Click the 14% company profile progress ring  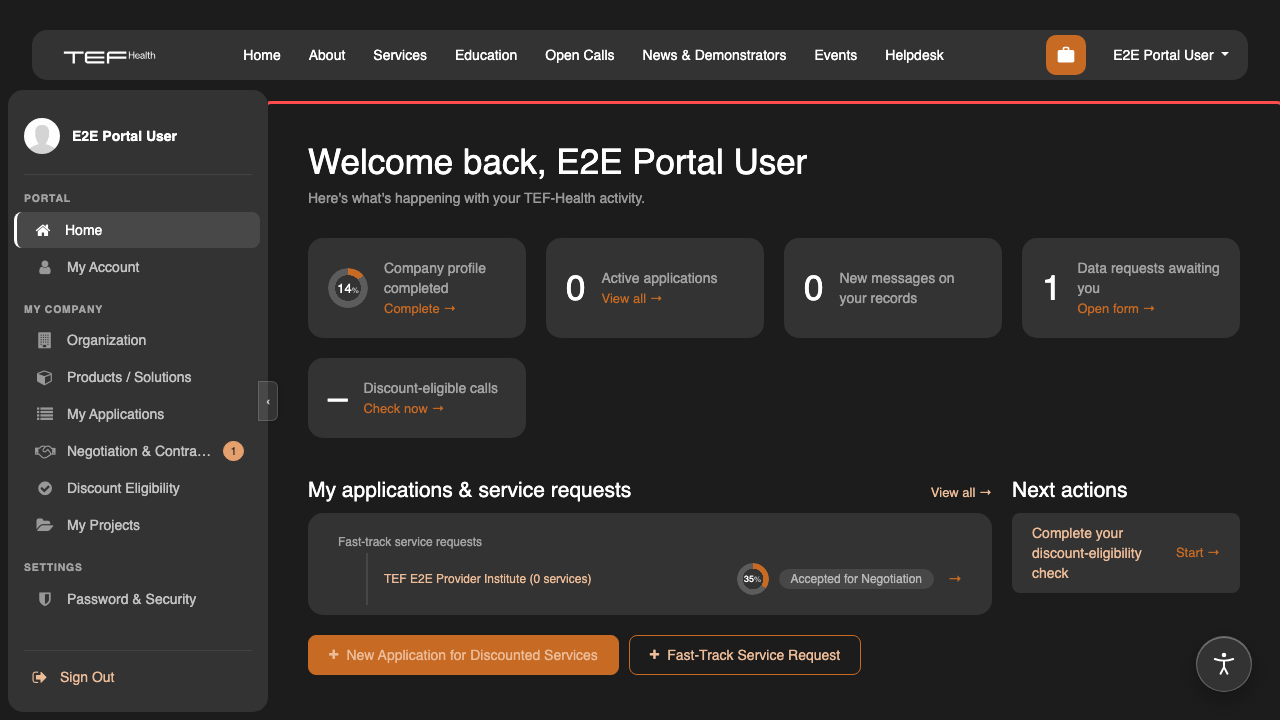coord(348,288)
